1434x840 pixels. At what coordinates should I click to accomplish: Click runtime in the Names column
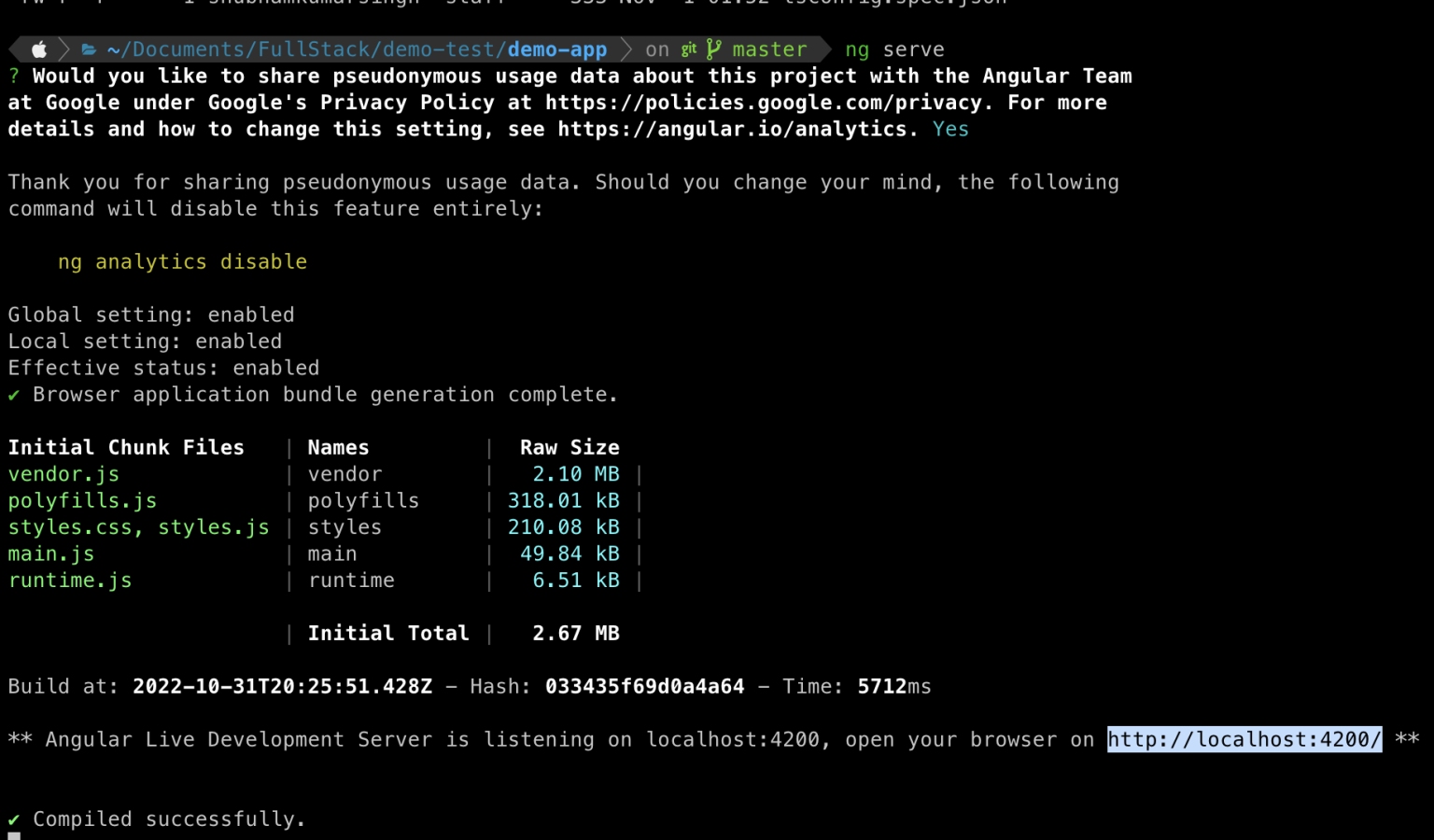[x=351, y=581]
